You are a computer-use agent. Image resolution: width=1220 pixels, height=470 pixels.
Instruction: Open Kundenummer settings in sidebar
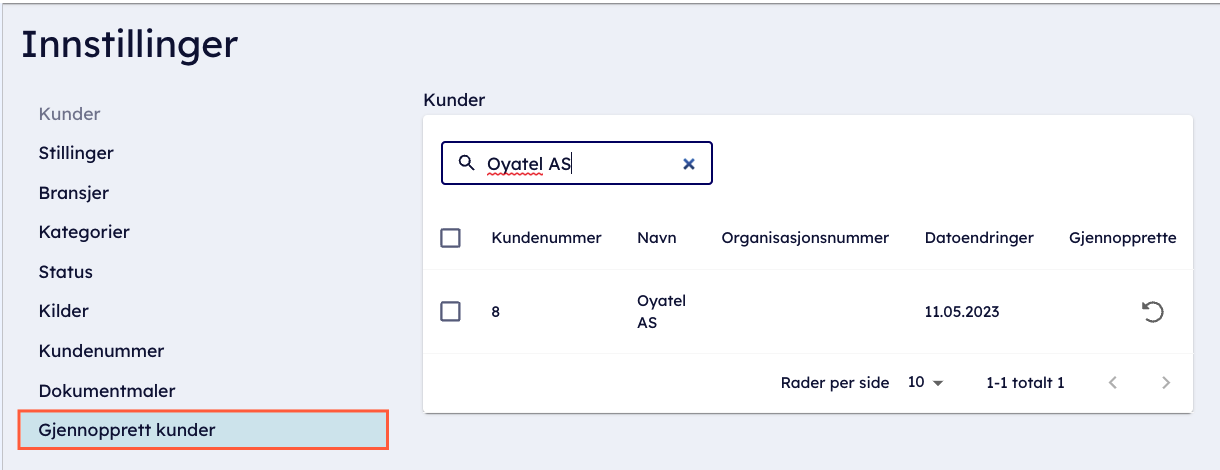click(101, 351)
